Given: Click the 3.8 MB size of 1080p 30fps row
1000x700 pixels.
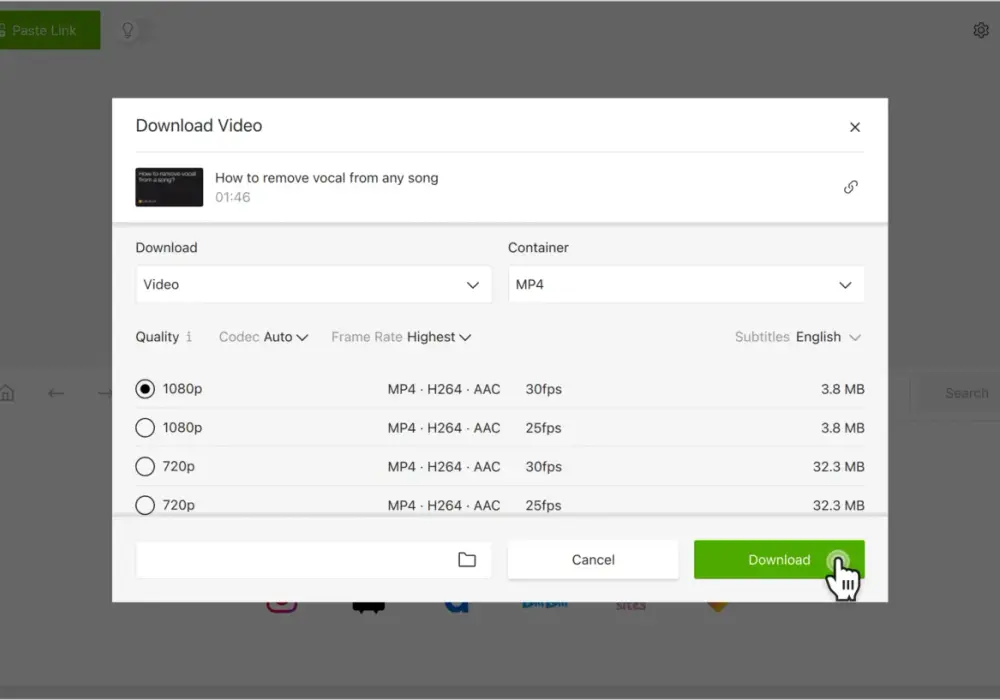Looking at the screenshot, I should (x=842, y=389).
